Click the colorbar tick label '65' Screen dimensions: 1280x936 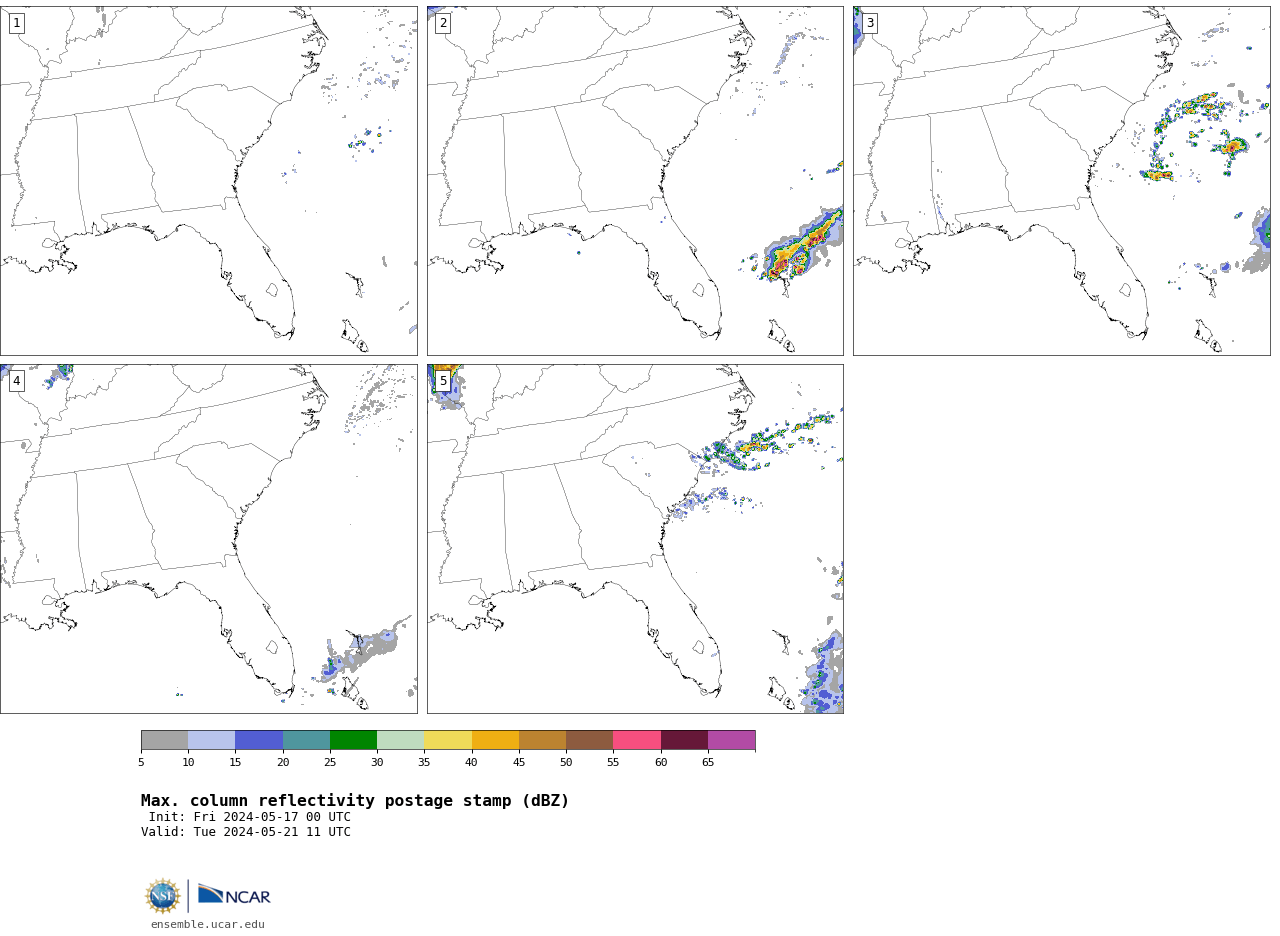(x=708, y=763)
